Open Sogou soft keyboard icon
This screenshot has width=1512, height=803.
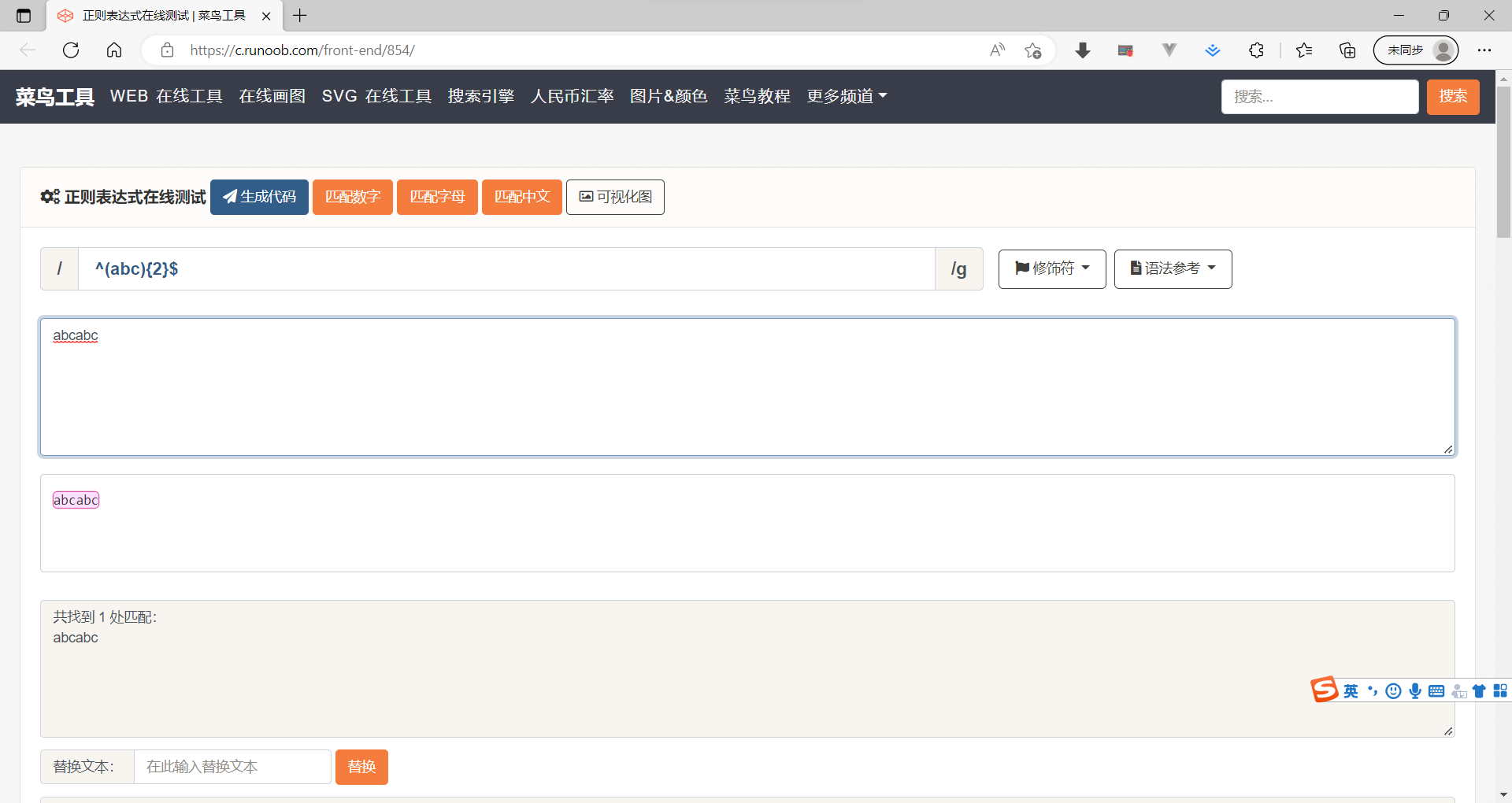tap(1436, 691)
